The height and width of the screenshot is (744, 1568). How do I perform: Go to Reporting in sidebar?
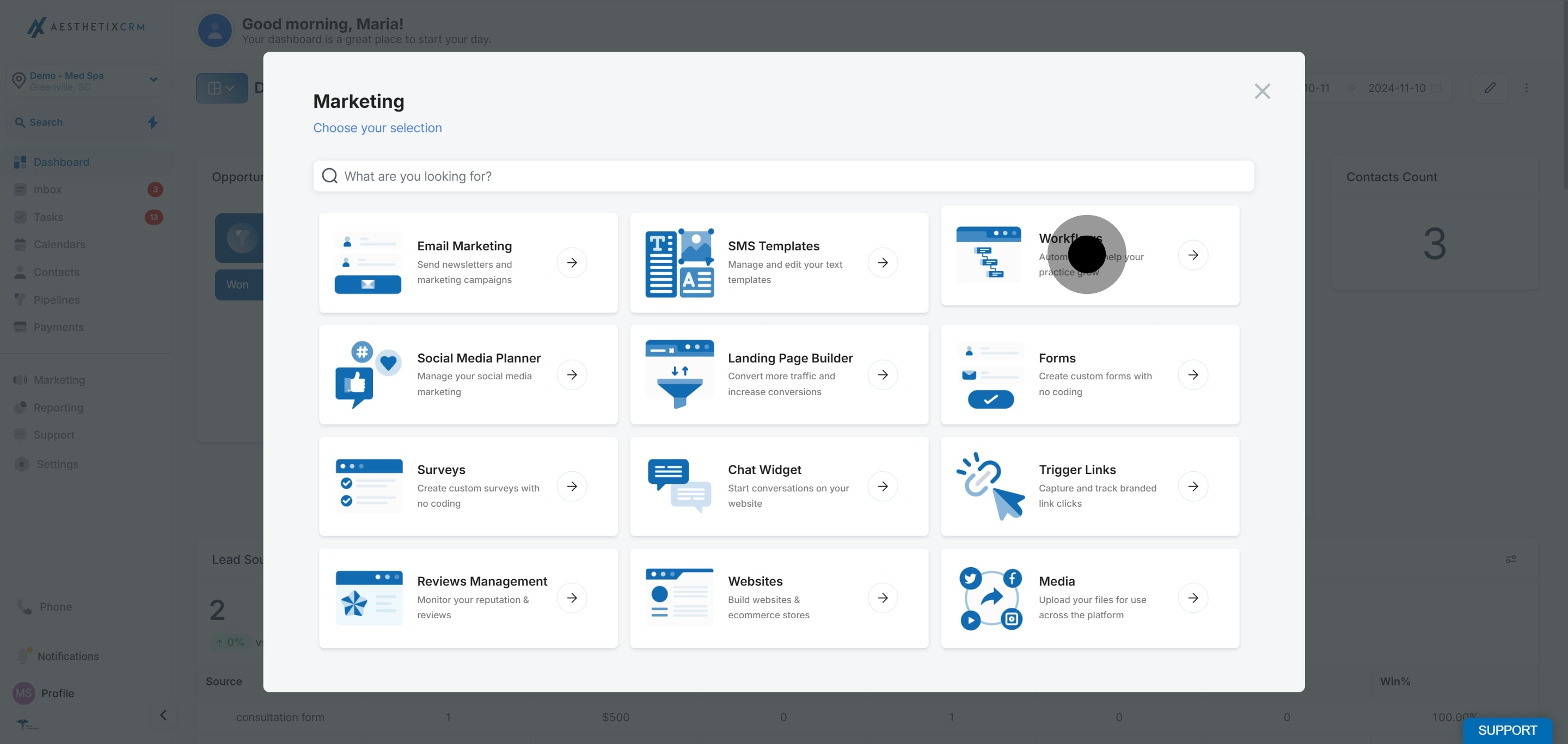tap(58, 407)
